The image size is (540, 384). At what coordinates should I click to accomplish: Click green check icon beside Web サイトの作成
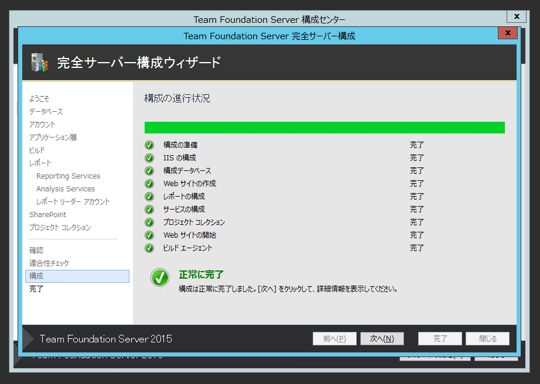pyautogui.click(x=149, y=184)
